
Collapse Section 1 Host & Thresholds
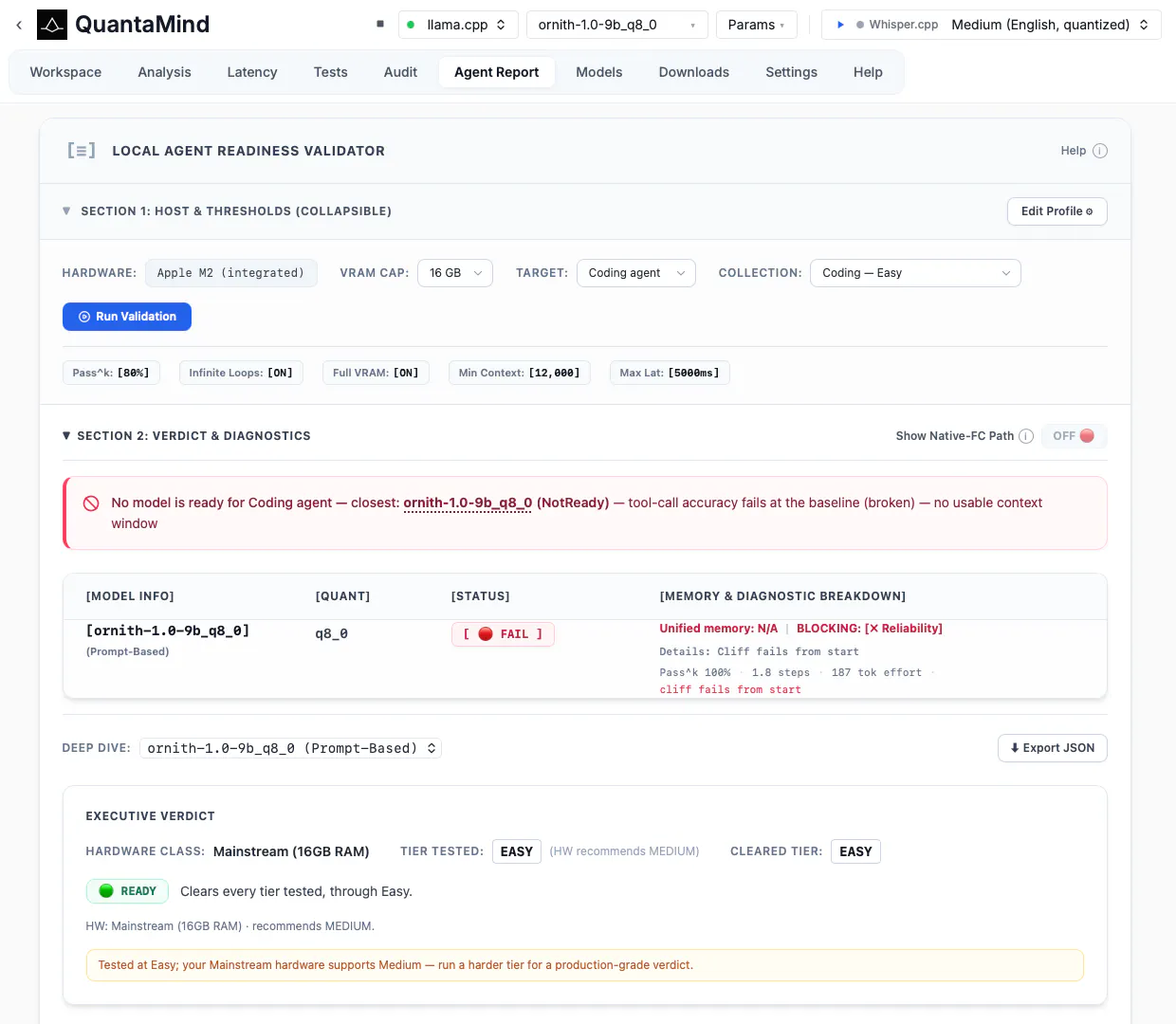pyautogui.click(x=66, y=211)
